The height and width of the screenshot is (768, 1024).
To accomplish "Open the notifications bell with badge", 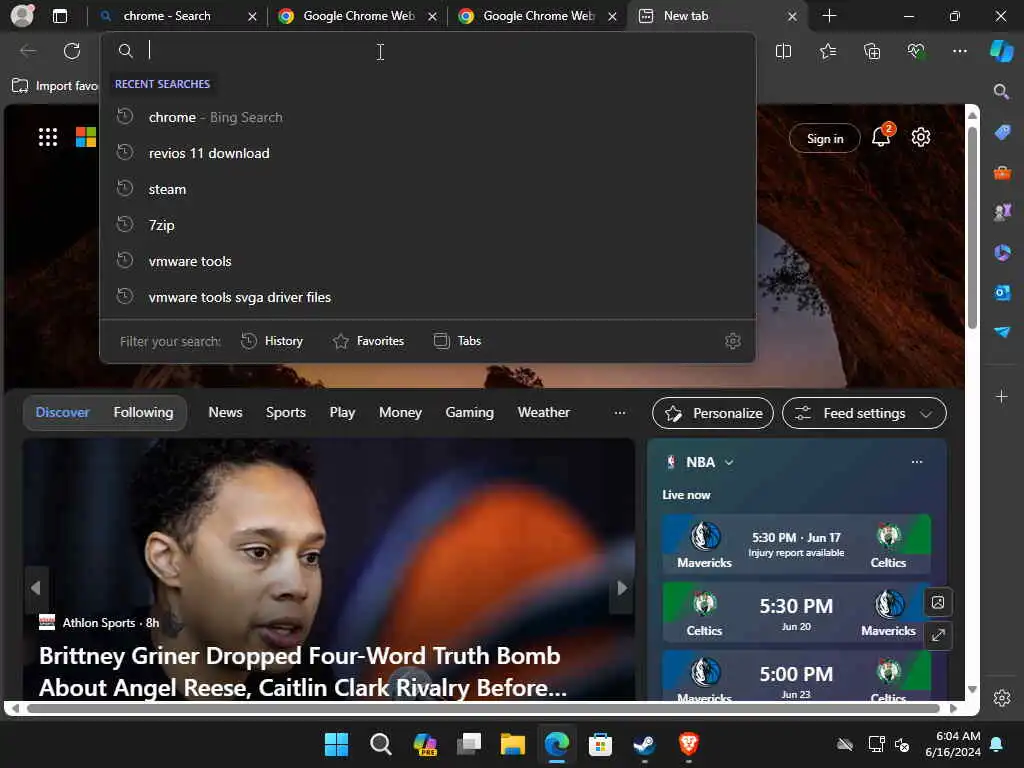I will tap(882, 135).
